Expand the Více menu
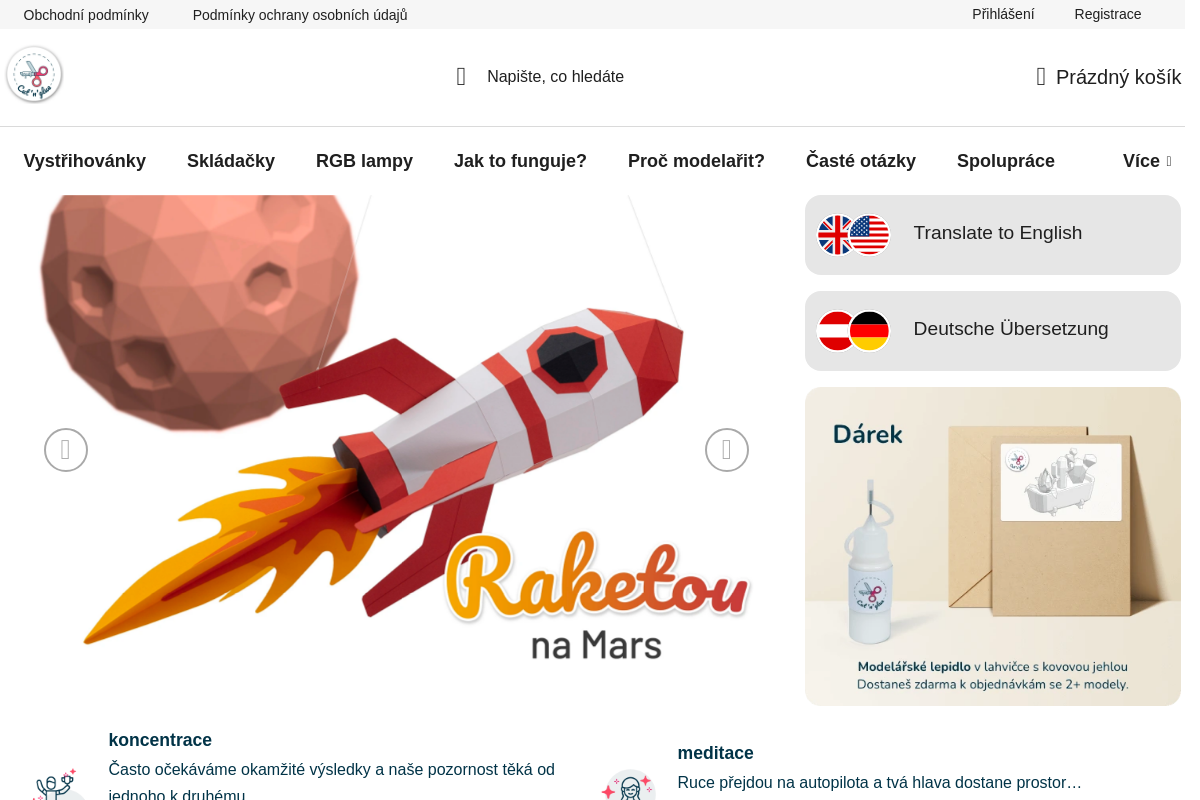The image size is (1200, 800). 1147,161
